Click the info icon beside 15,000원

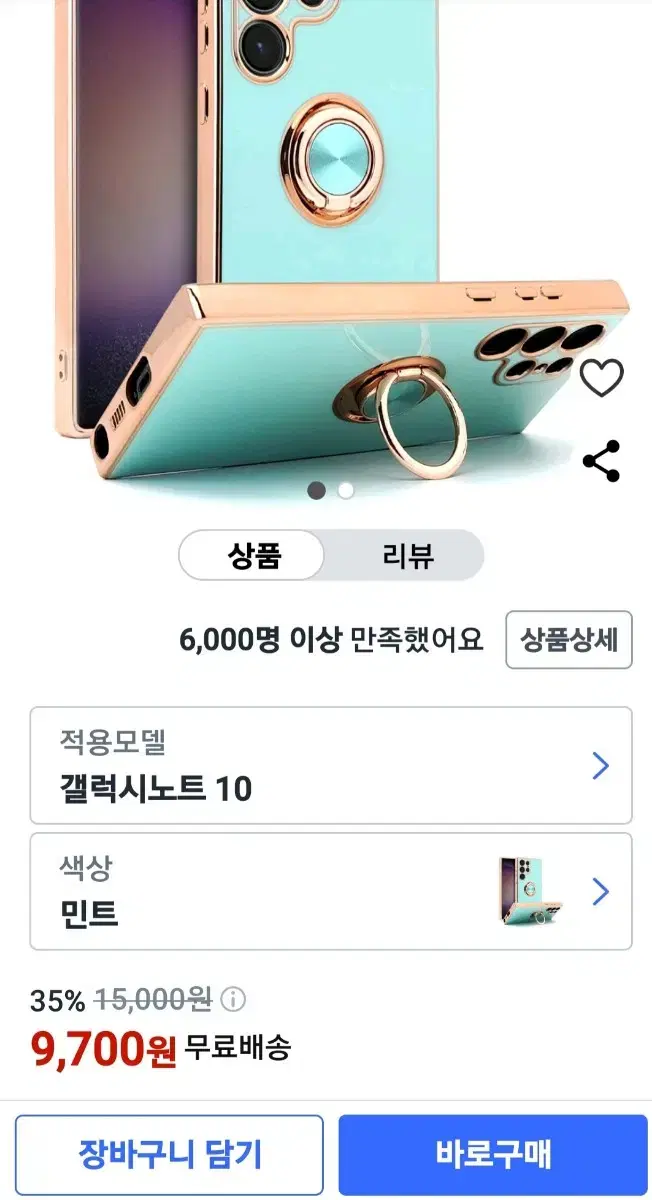[232, 999]
